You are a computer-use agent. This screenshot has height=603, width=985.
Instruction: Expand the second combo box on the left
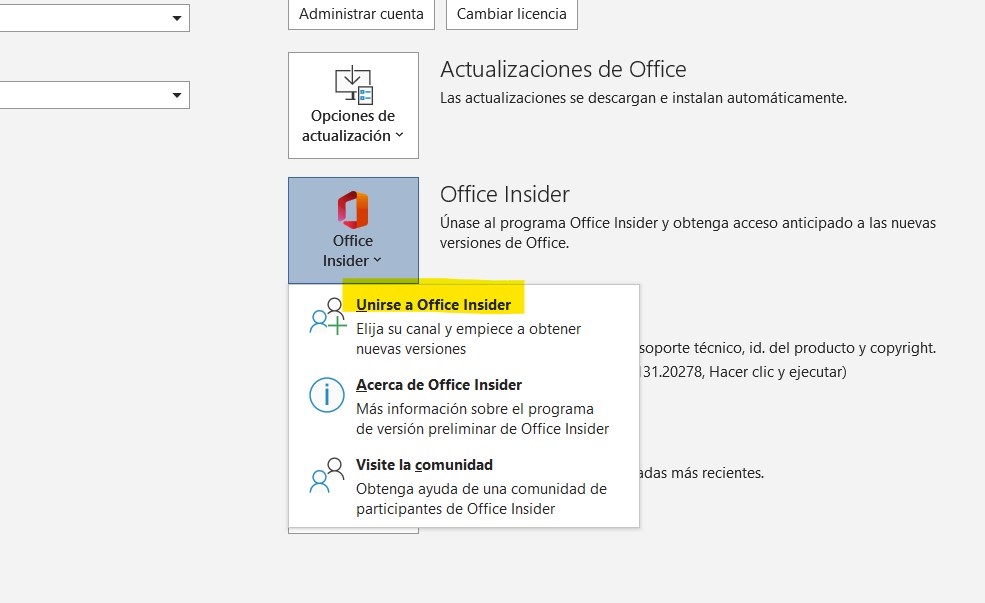click(177, 95)
